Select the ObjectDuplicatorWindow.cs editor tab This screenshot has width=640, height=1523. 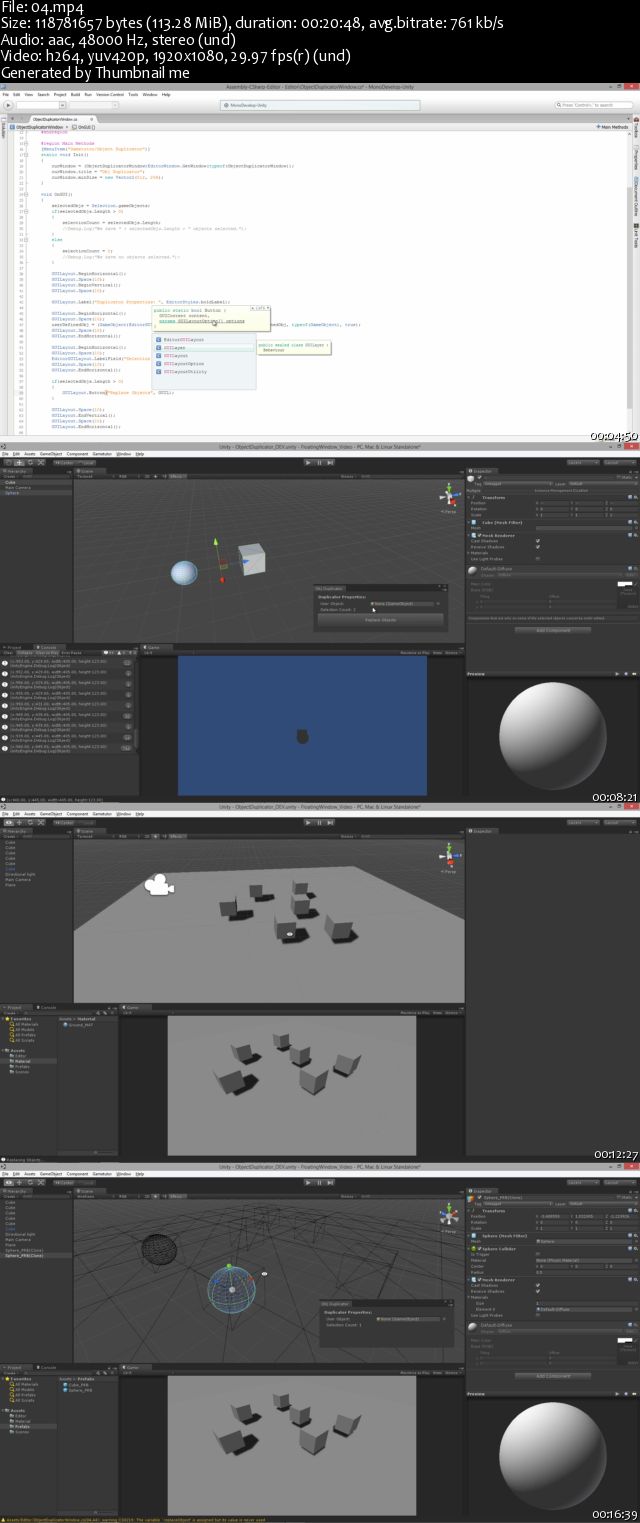coord(63,119)
